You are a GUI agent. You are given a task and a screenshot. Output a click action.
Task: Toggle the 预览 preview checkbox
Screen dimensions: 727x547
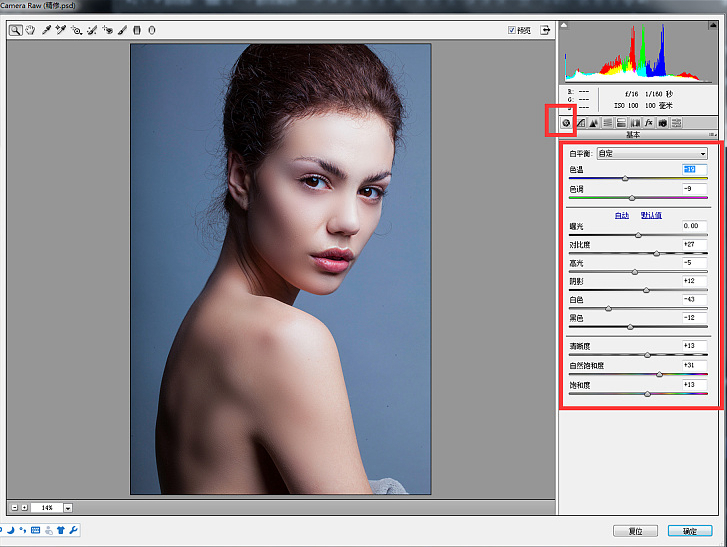(x=513, y=31)
